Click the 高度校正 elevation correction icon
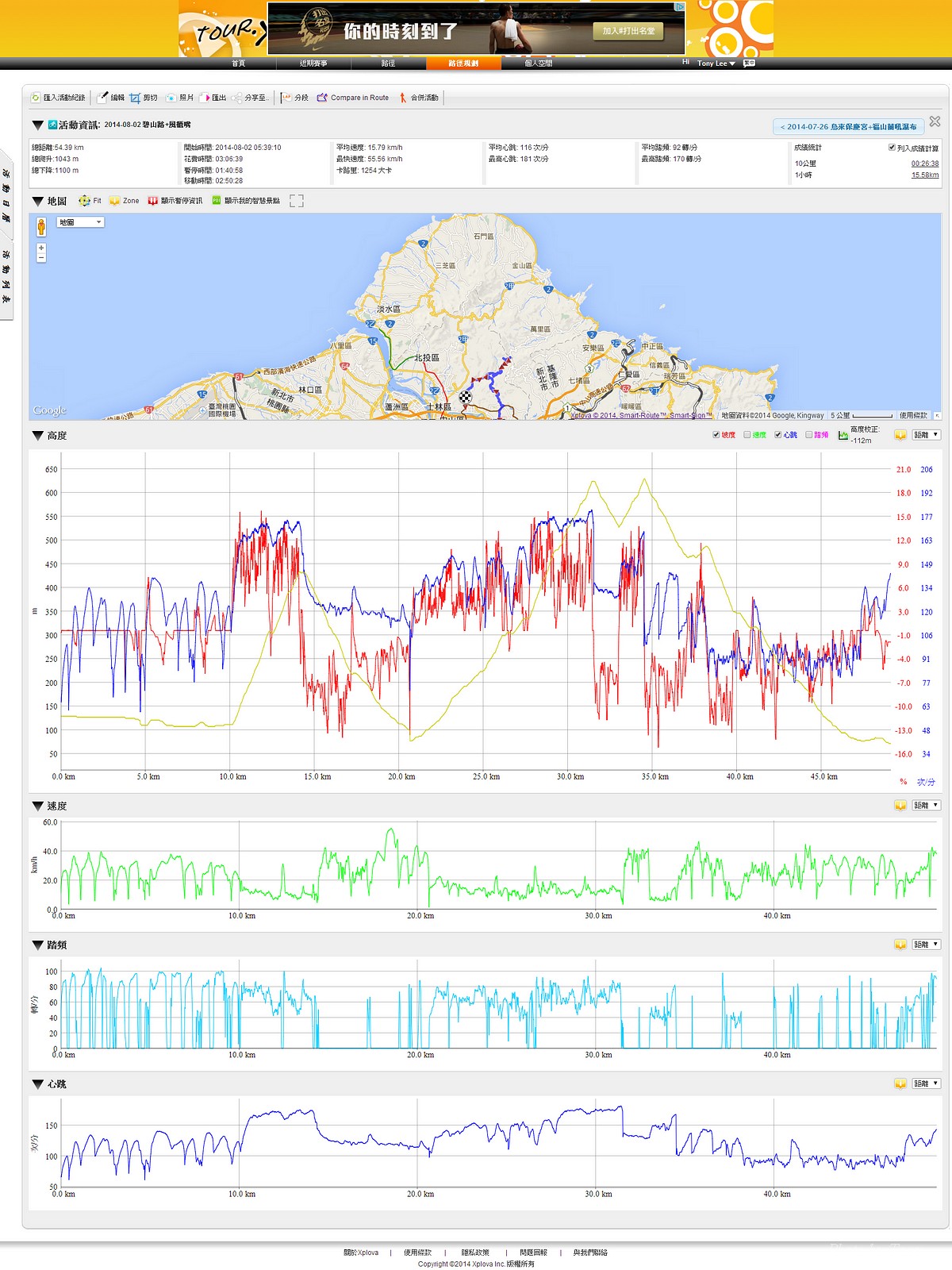This screenshot has height=1270, width=952. 843,435
